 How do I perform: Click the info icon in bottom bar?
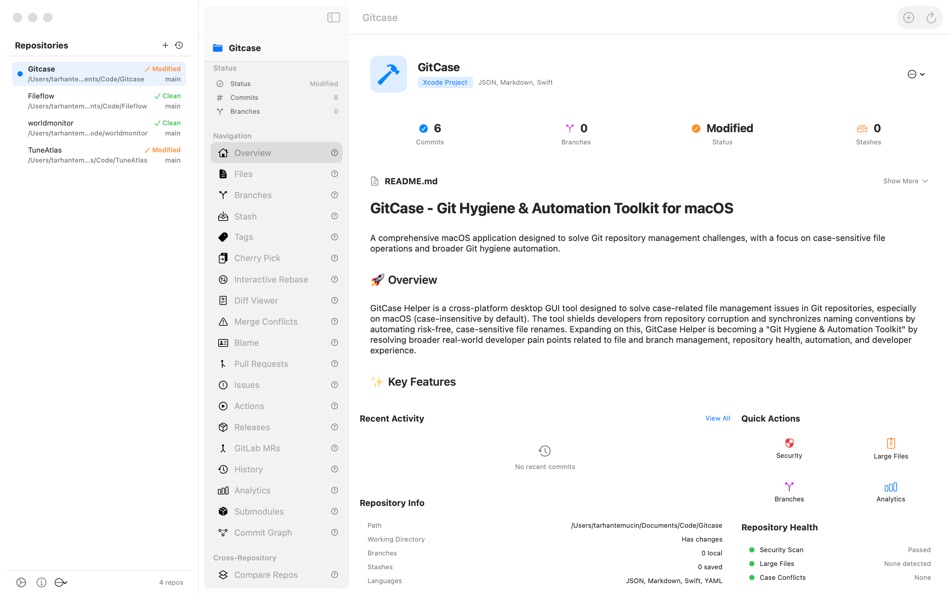(x=41, y=582)
